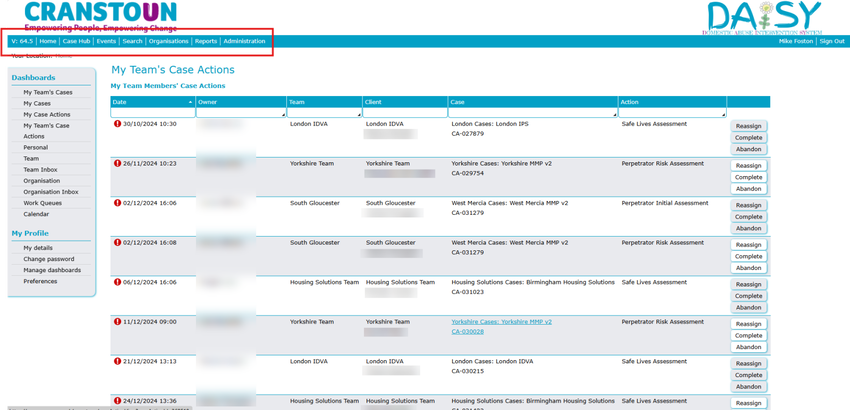The image size is (850, 410).
Task: Click the Cranstoun logo
Action: [101, 16]
